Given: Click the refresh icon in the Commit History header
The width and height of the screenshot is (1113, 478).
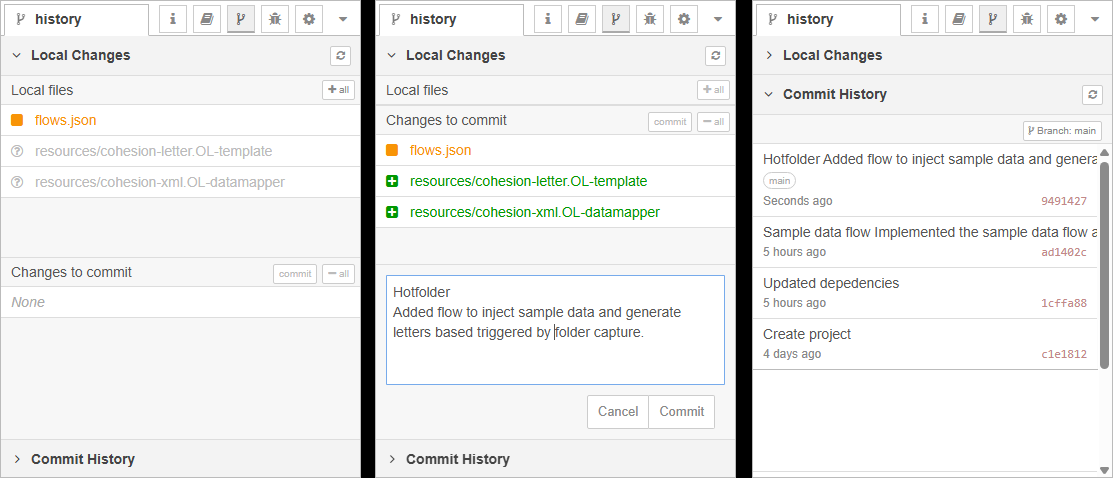Looking at the screenshot, I should (x=1092, y=95).
